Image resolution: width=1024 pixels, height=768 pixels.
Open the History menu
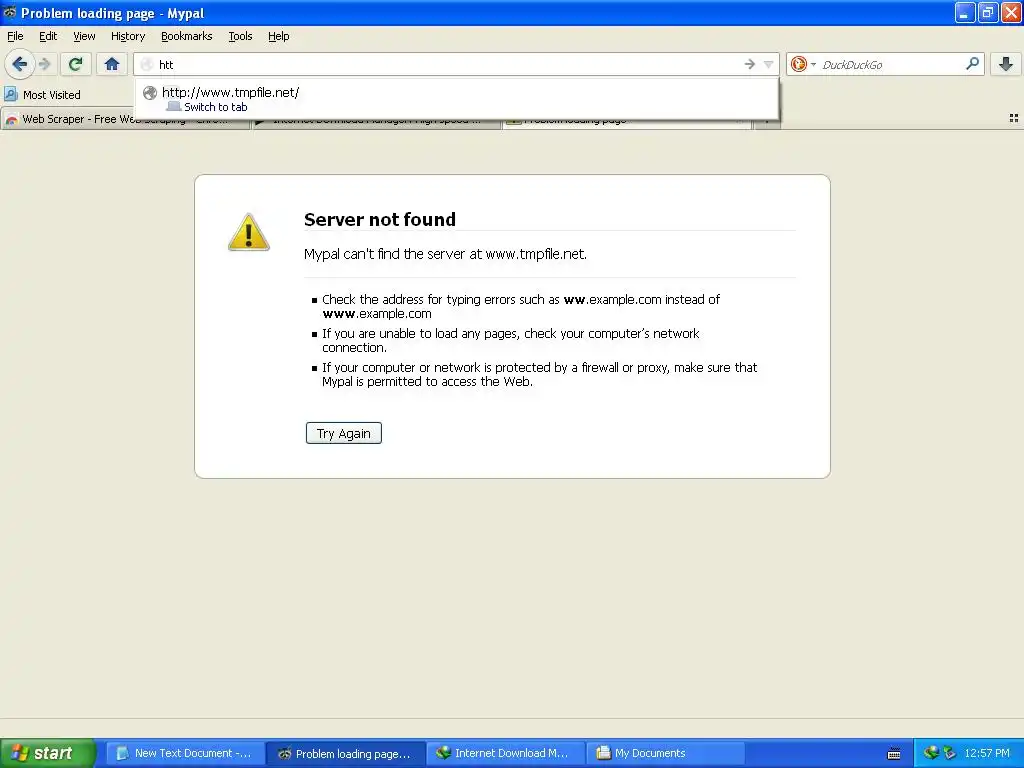127,36
